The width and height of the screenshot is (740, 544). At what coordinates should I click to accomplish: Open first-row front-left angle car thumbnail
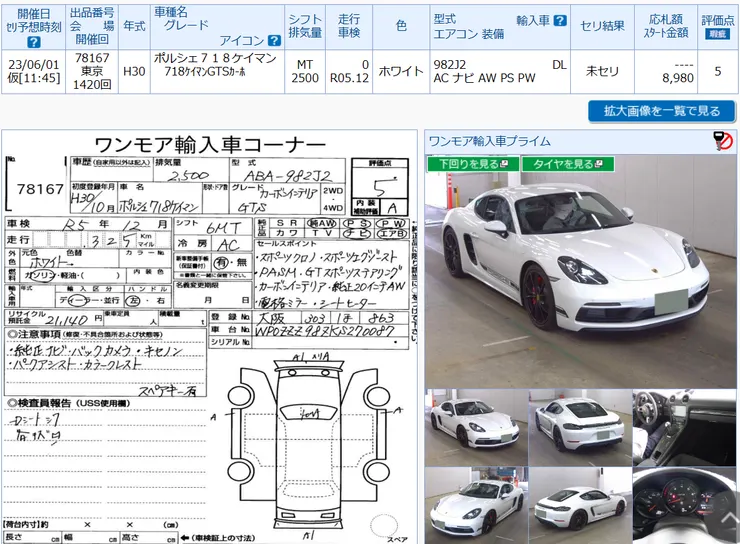pos(476,427)
